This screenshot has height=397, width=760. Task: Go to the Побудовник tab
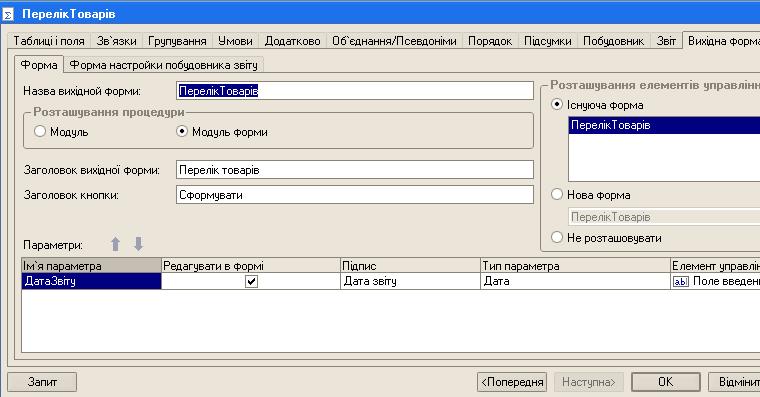(x=614, y=41)
